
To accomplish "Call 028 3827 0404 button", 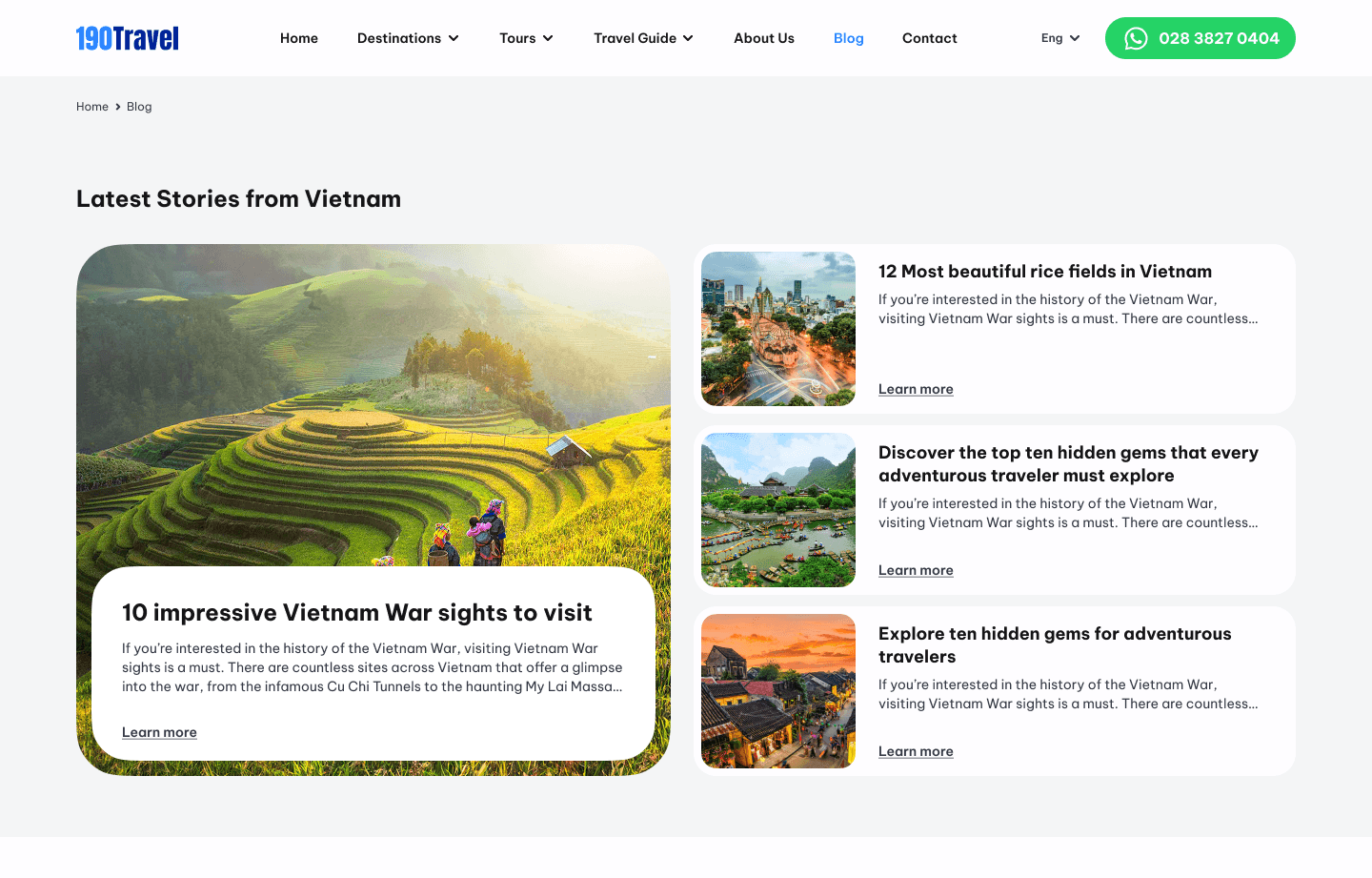I will (1200, 38).
